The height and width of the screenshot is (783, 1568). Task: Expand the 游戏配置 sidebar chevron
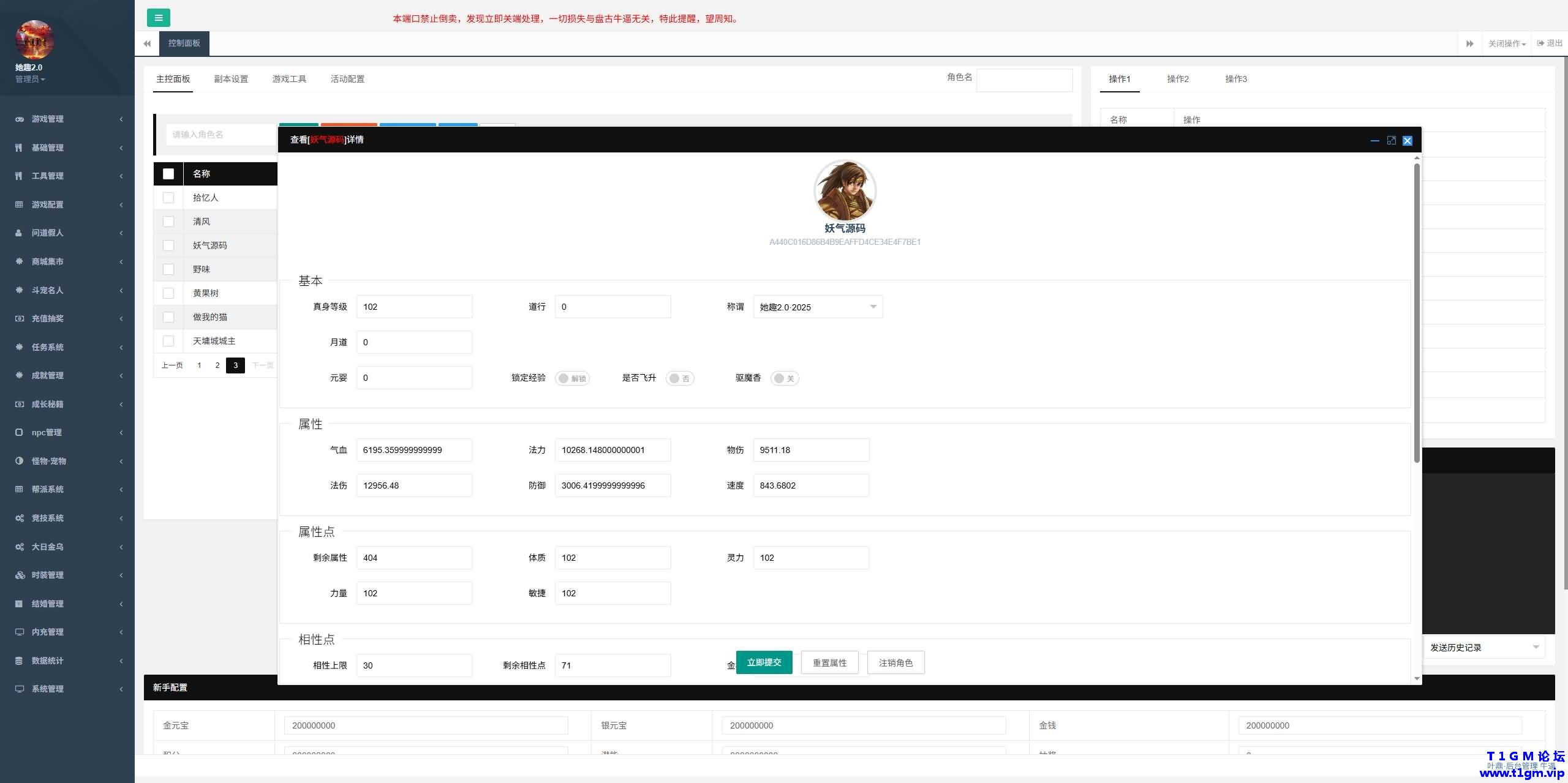[121, 204]
